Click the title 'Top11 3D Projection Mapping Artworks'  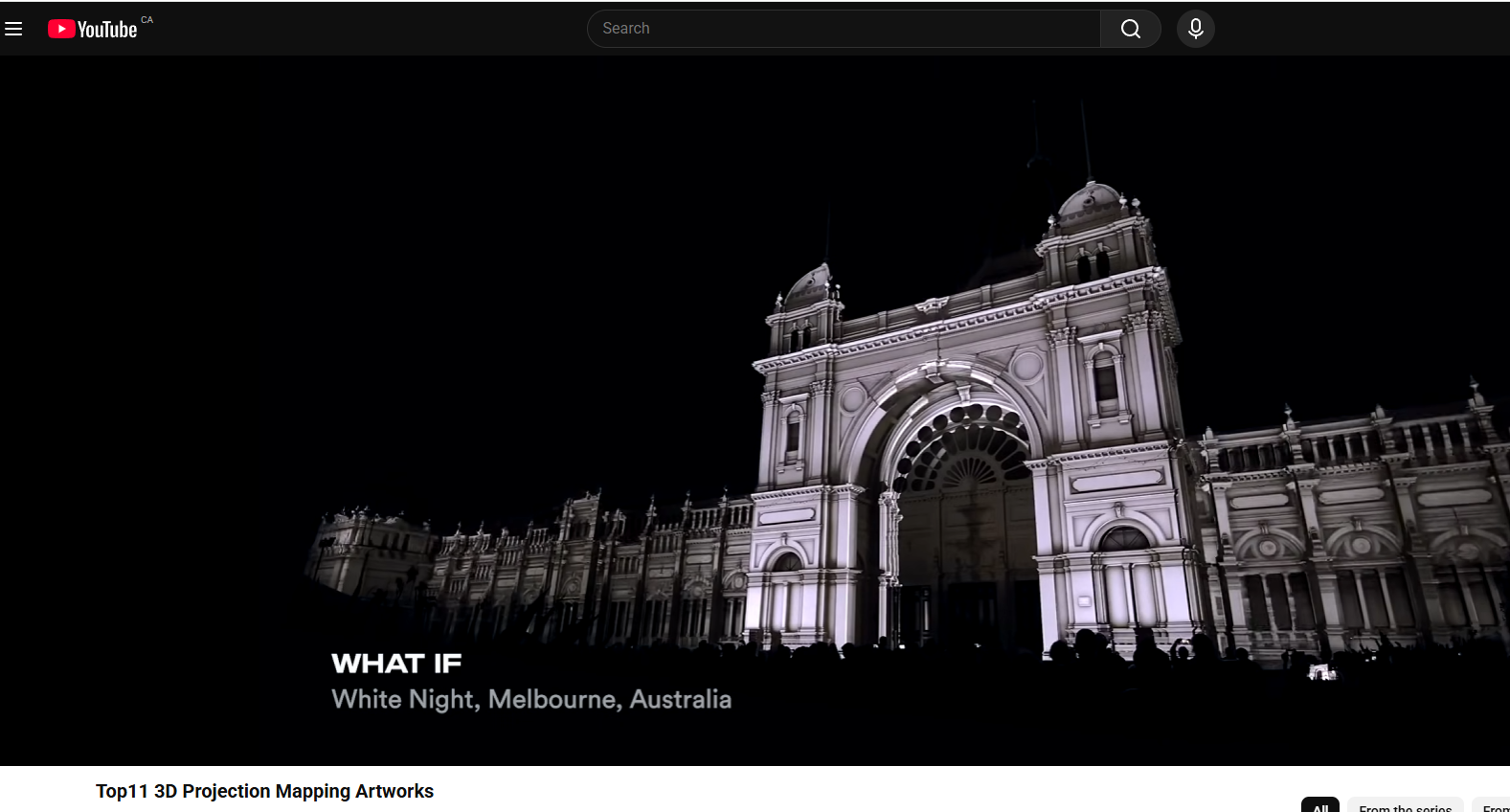pos(264,791)
